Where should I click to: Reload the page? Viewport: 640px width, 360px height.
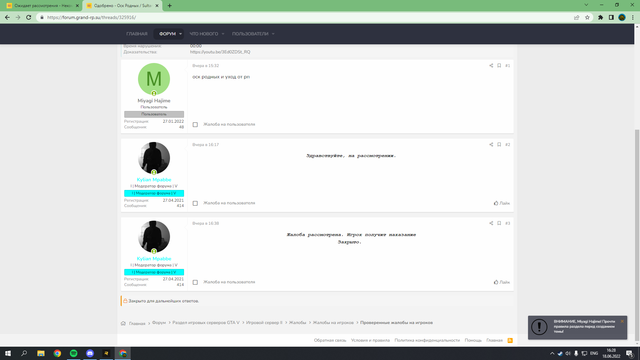29,17
